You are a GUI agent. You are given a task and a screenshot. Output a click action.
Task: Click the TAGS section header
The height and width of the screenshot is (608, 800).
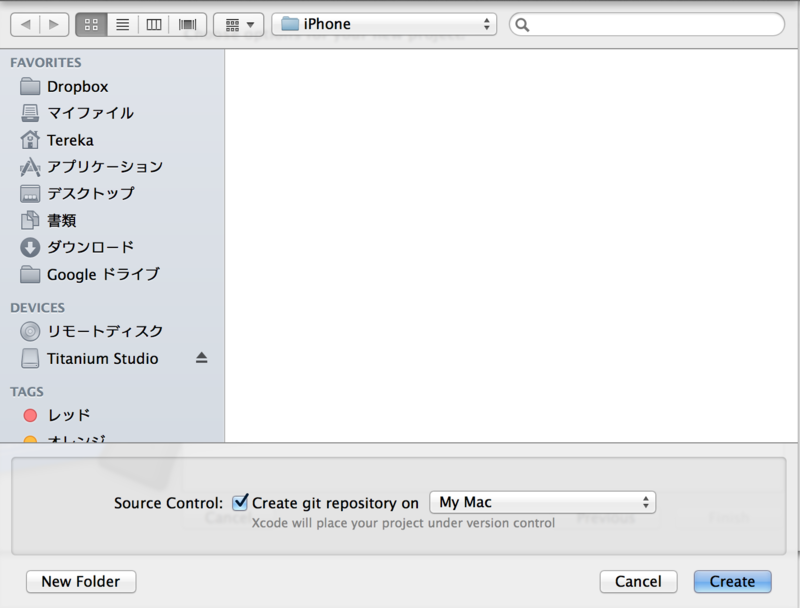27,392
